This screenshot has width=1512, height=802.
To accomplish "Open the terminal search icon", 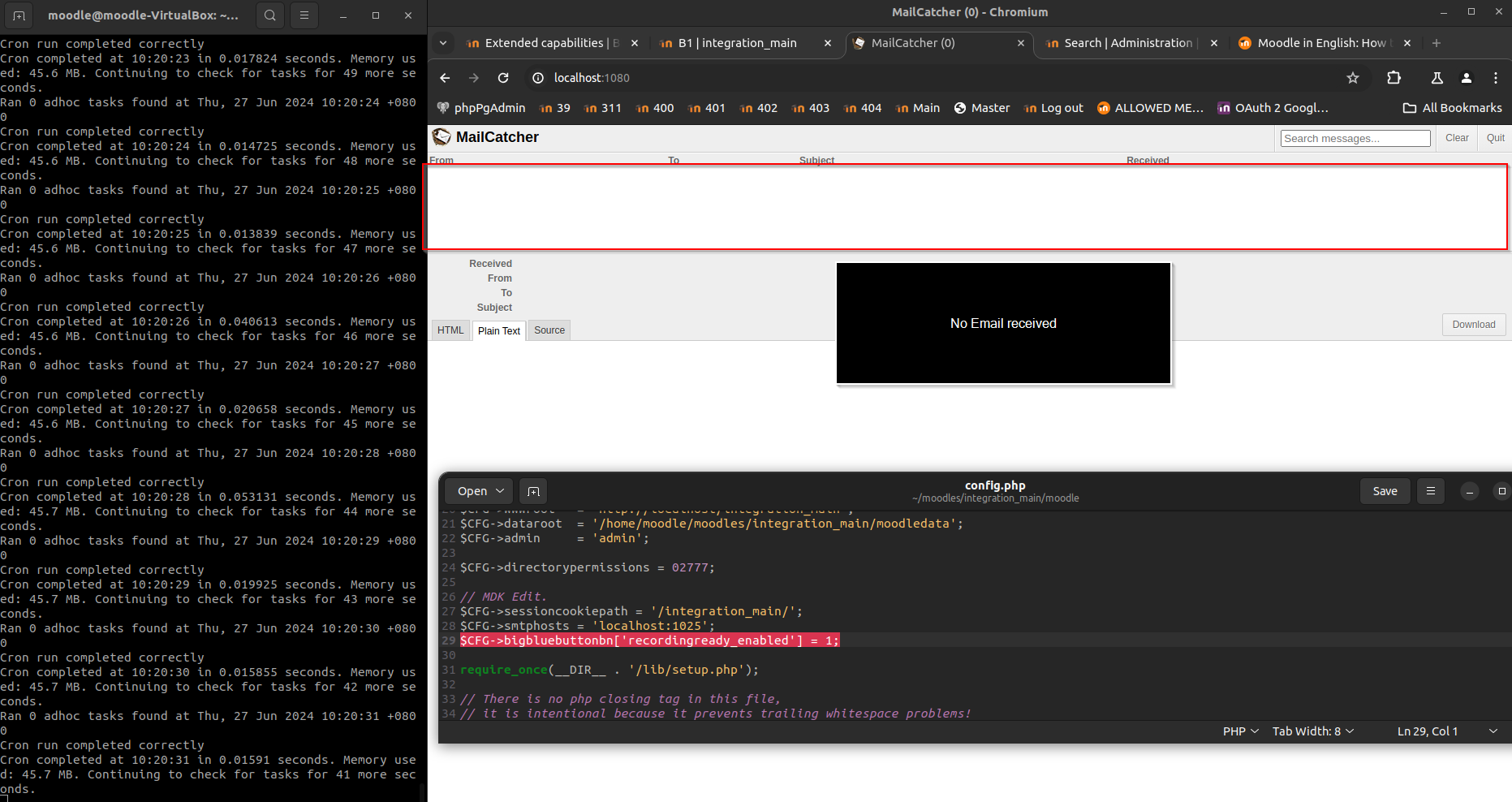I will pyautogui.click(x=270, y=15).
